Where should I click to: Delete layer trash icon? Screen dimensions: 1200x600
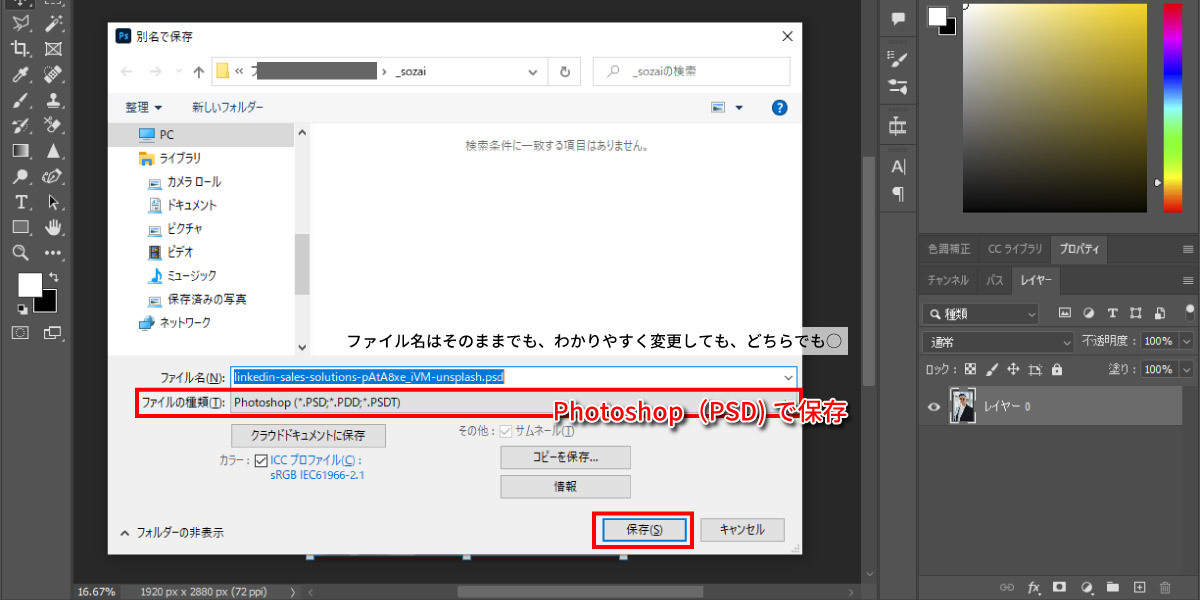click(x=1165, y=587)
